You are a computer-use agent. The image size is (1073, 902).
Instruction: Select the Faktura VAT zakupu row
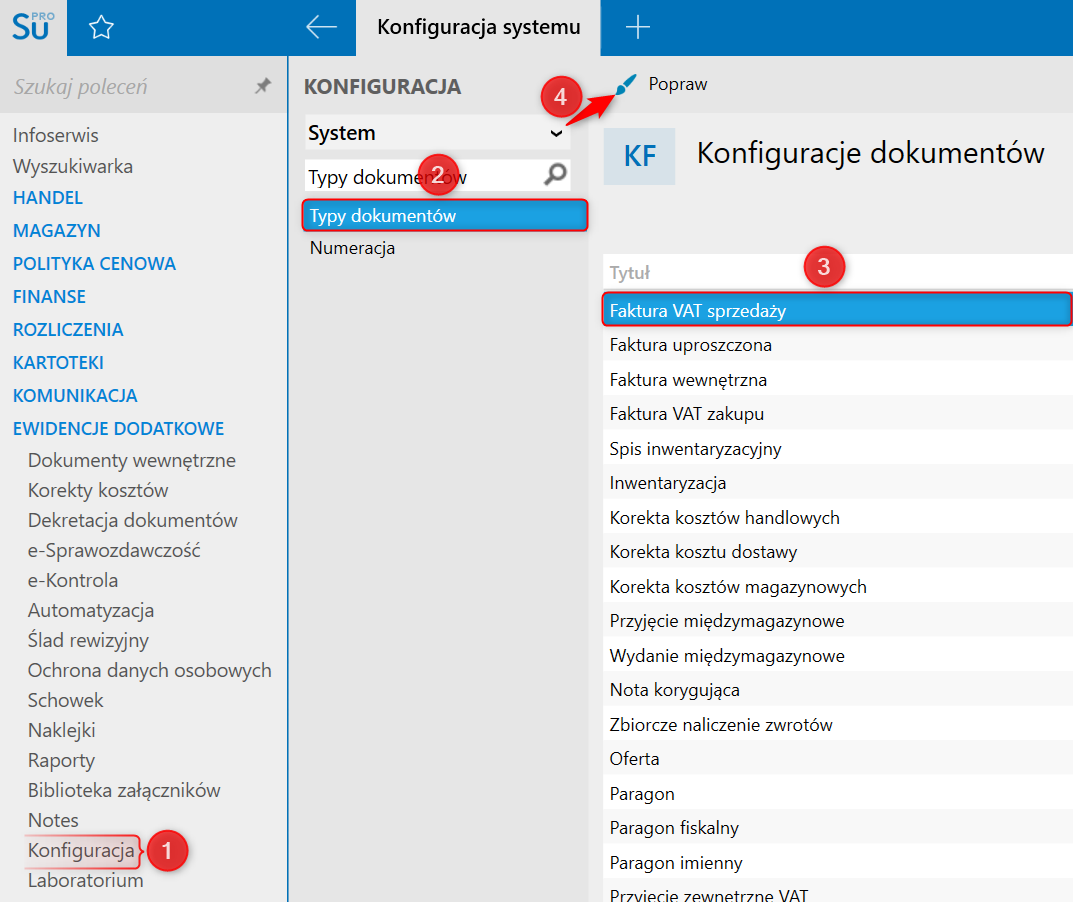tap(838, 414)
